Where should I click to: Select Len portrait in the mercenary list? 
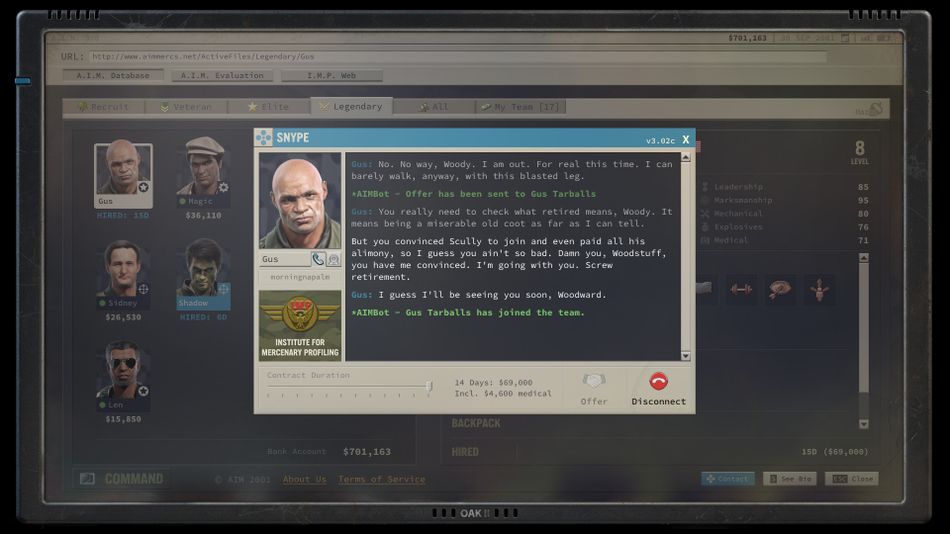(123, 376)
